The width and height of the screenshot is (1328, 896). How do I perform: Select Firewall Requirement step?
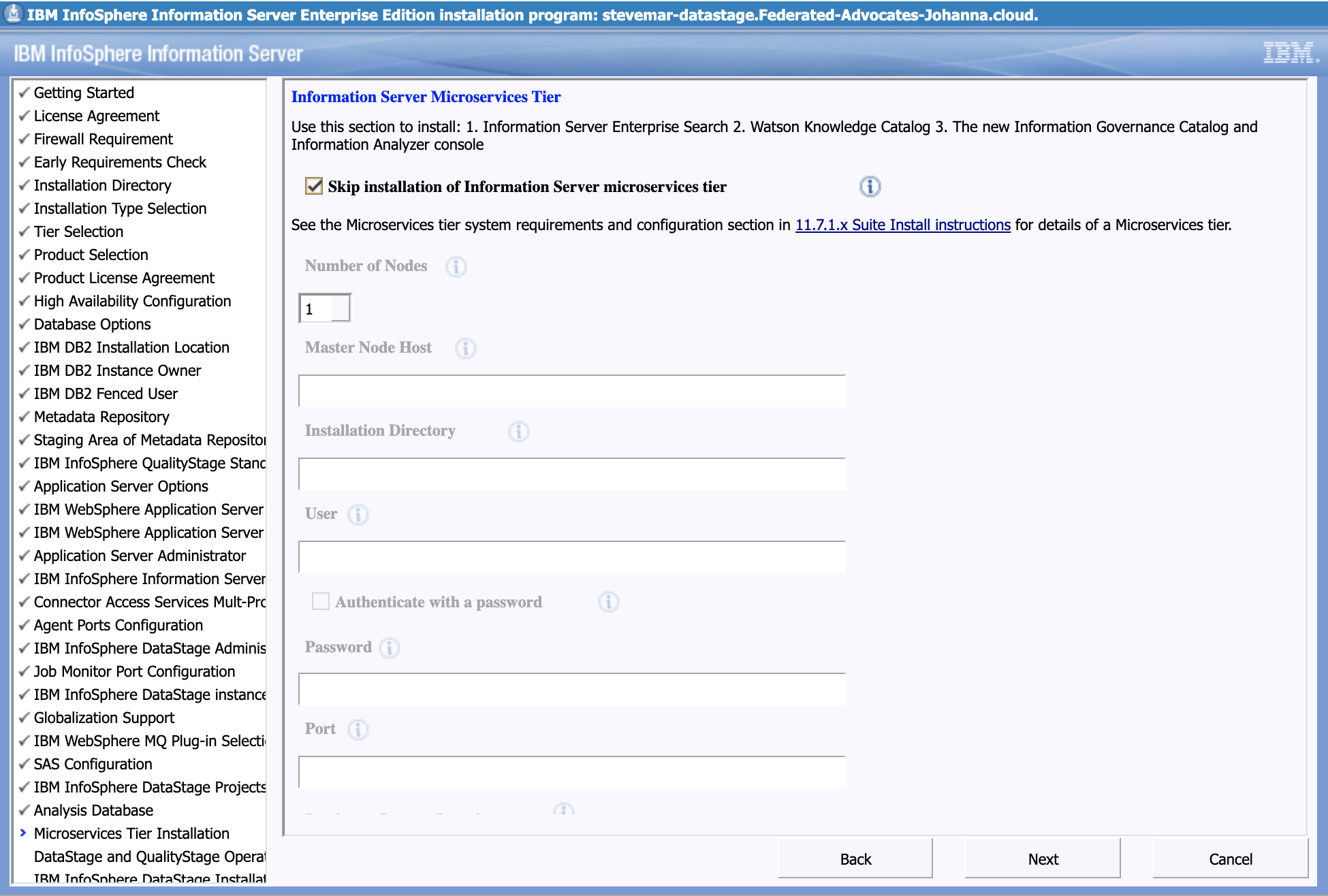pyautogui.click(x=104, y=139)
